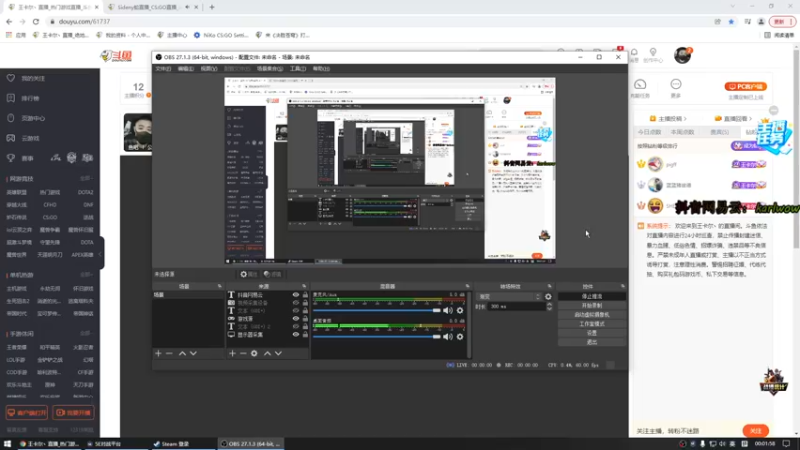Screen dimensions: 800x450
Task: Click the browser address bar
Action: coord(378,21)
